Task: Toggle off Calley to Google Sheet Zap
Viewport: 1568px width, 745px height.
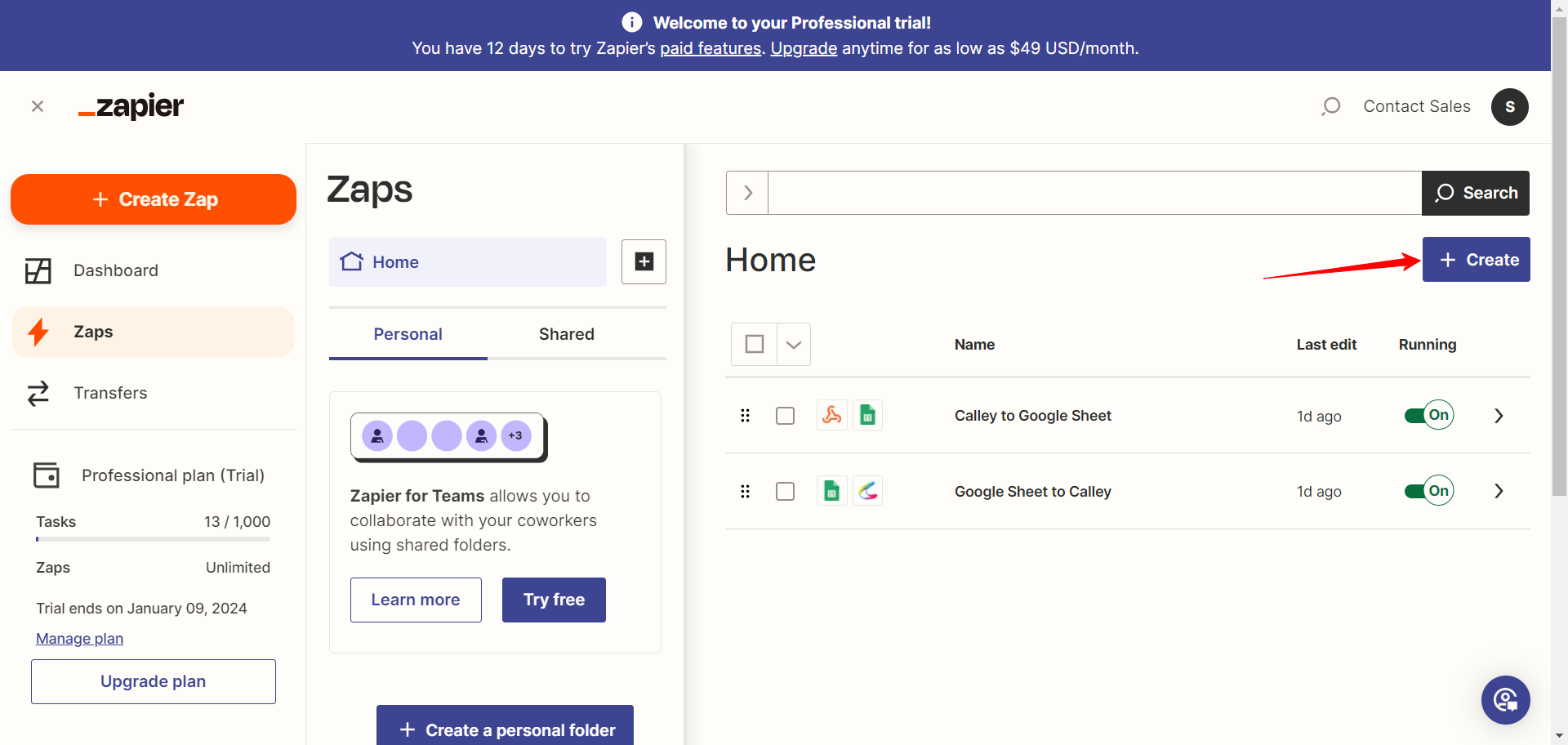Action: point(1429,415)
